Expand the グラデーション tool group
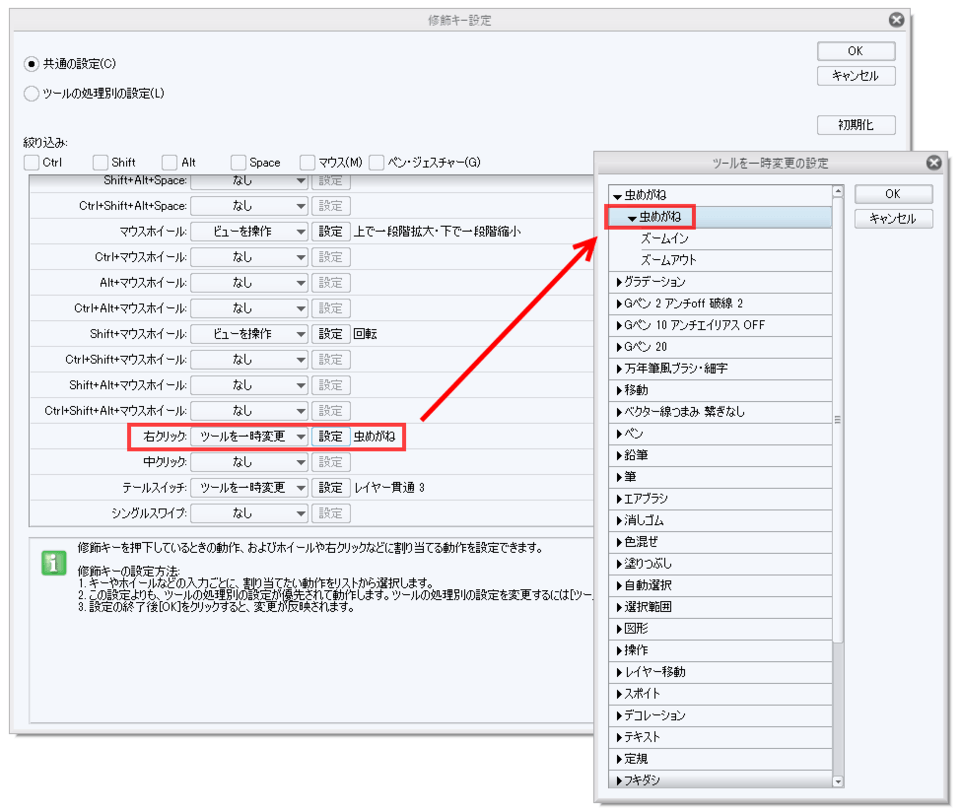The image size is (960, 812). [x=620, y=282]
